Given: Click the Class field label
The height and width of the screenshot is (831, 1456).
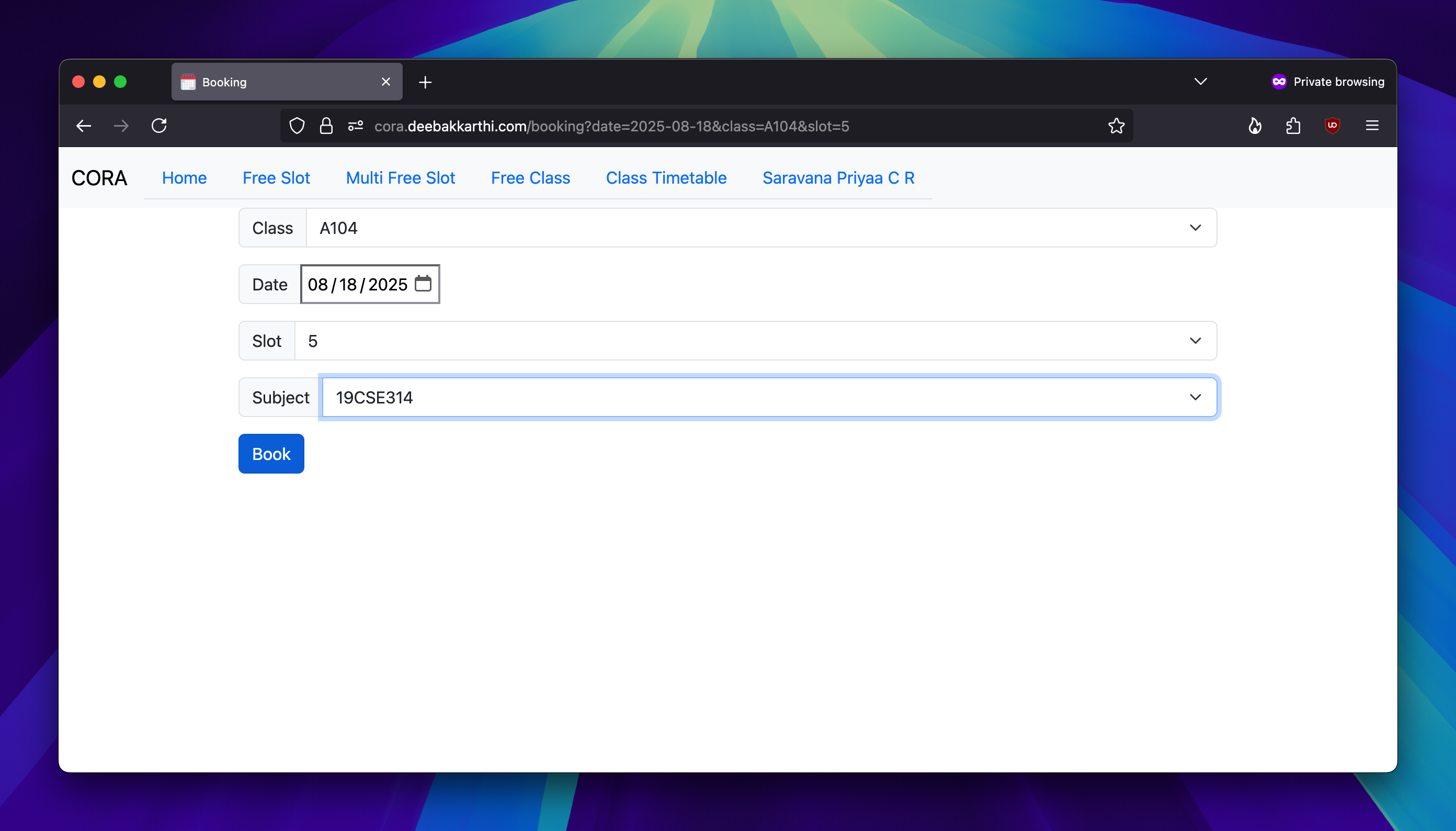Looking at the screenshot, I should click(272, 228).
